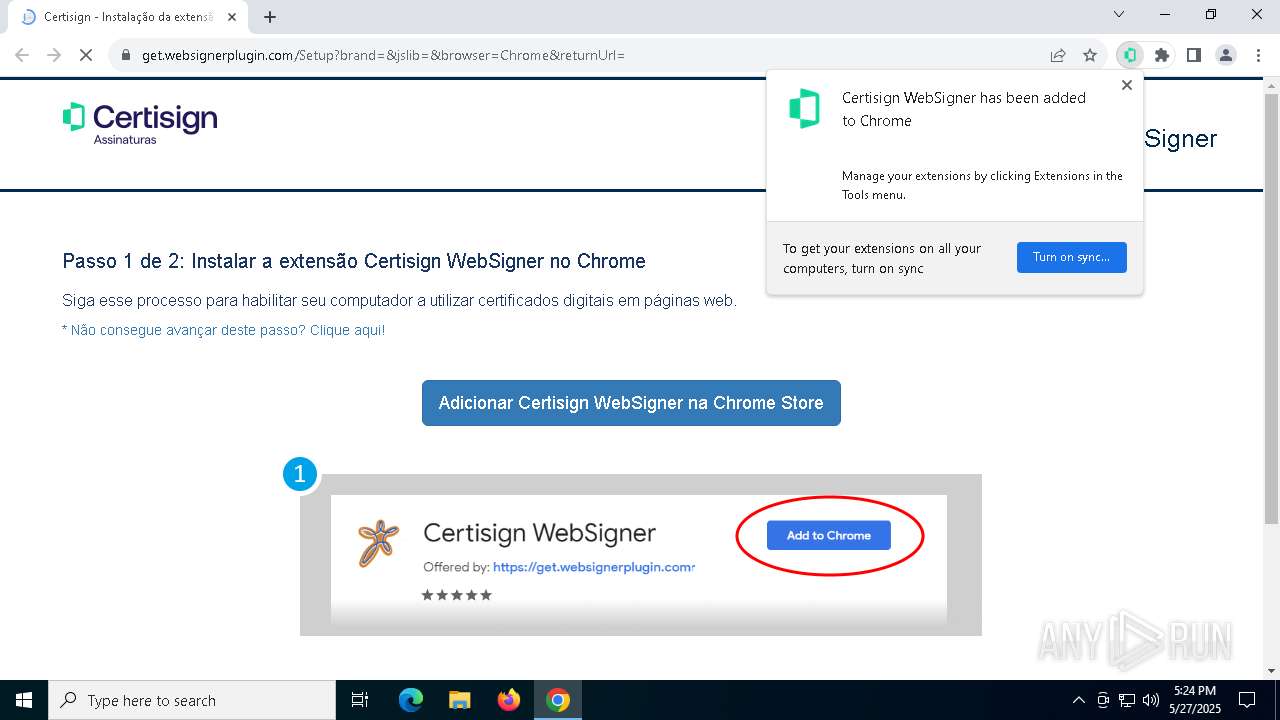Click the page vertical scrollbar
Image resolution: width=1280 pixels, height=720 pixels.
tap(1271, 307)
